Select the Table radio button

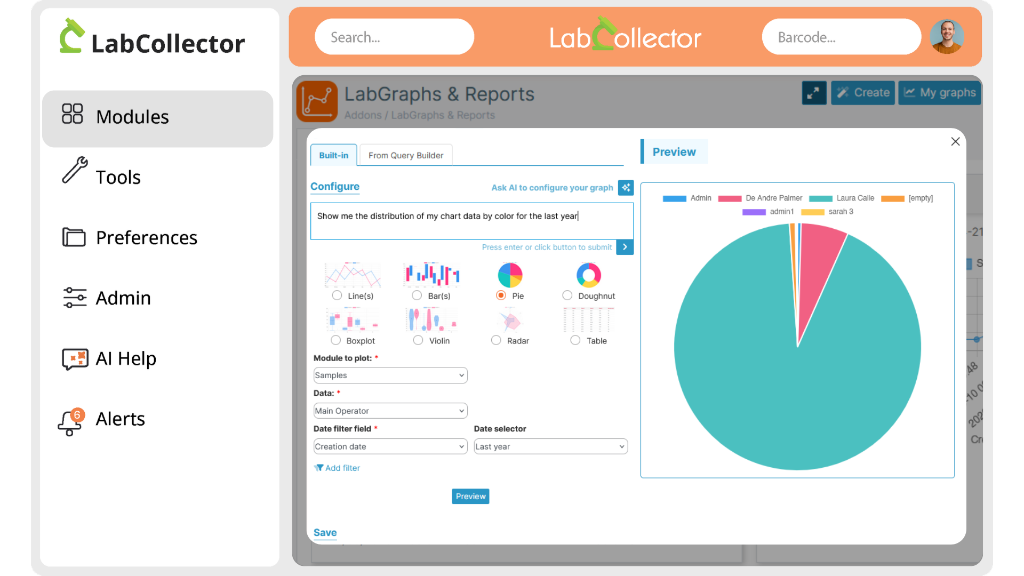pos(575,340)
